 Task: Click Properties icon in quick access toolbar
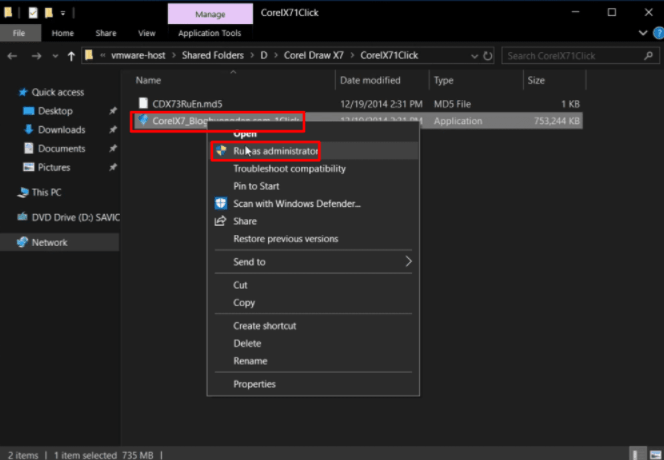[33, 13]
